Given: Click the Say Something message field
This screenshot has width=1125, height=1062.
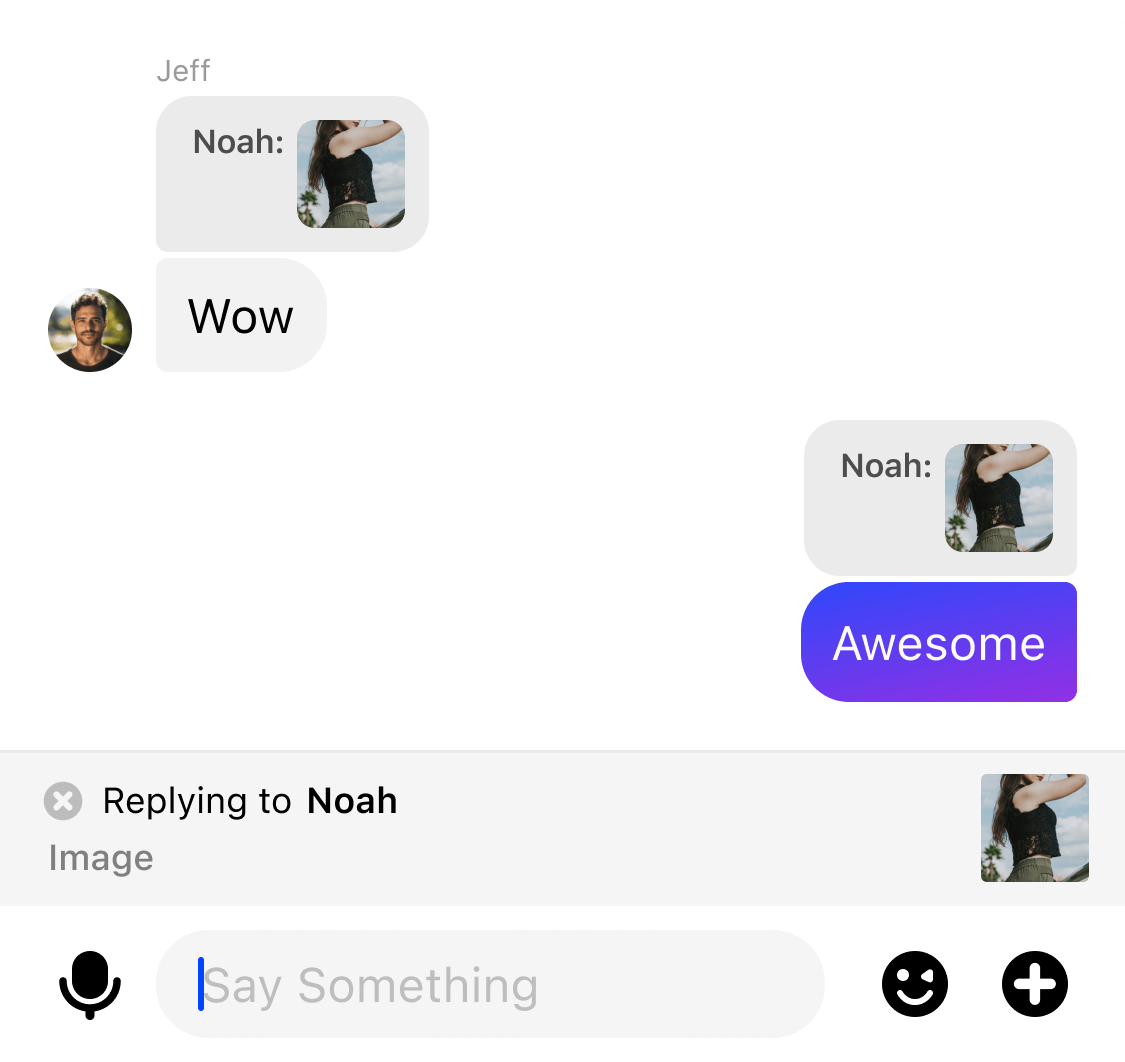Looking at the screenshot, I should tap(490, 984).
